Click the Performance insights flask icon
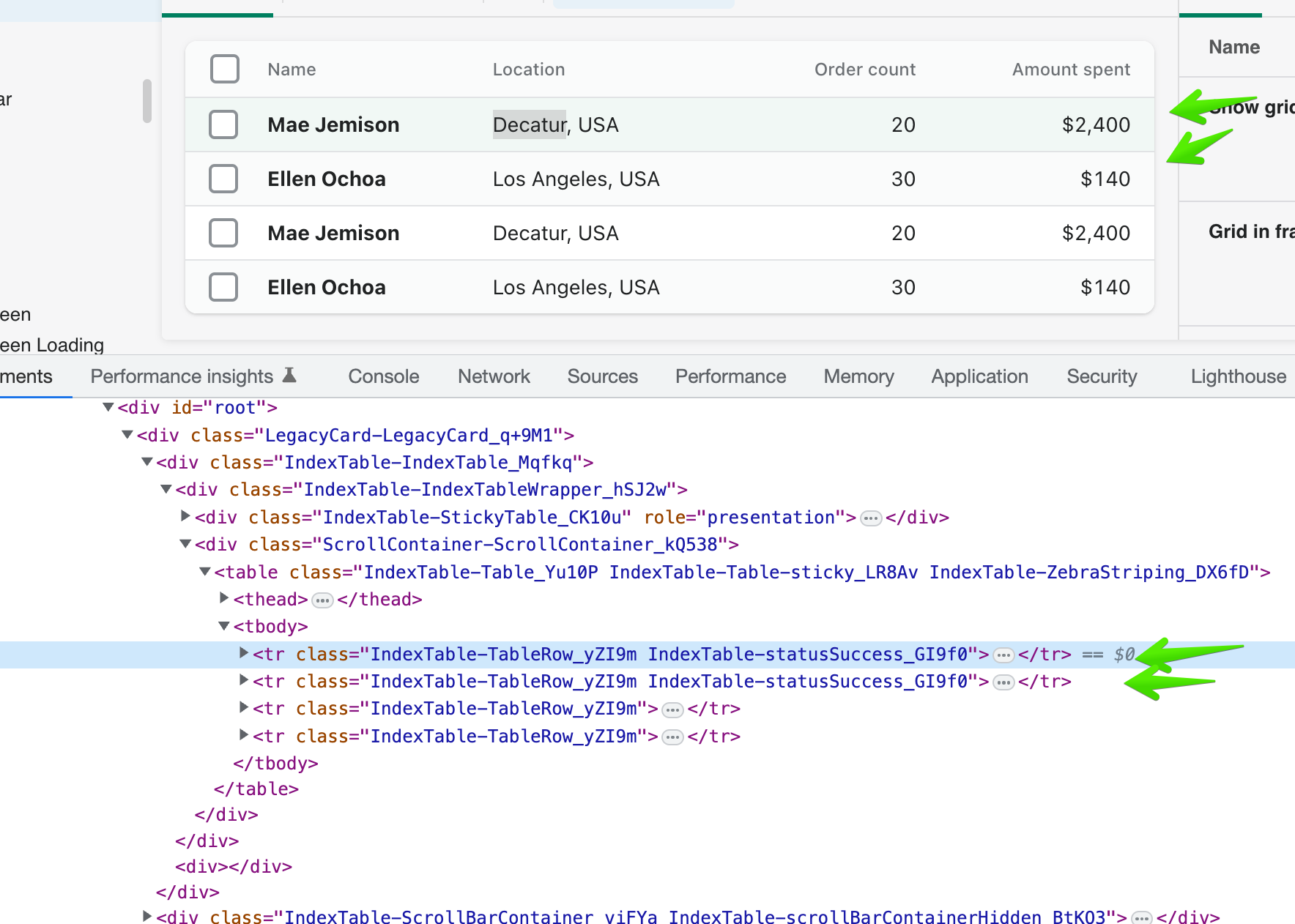The image size is (1295, 924). [x=290, y=376]
